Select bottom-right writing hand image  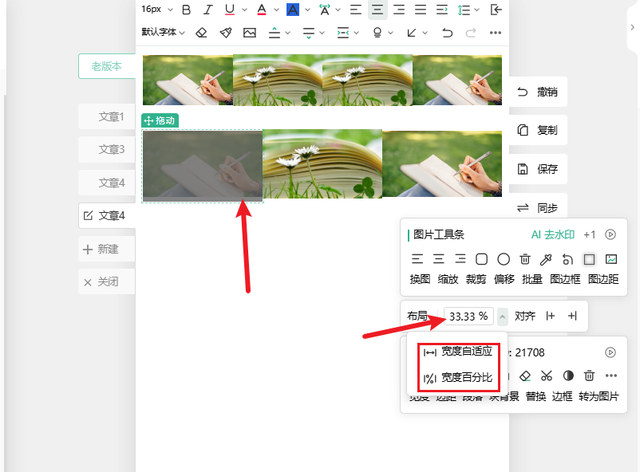pos(442,164)
